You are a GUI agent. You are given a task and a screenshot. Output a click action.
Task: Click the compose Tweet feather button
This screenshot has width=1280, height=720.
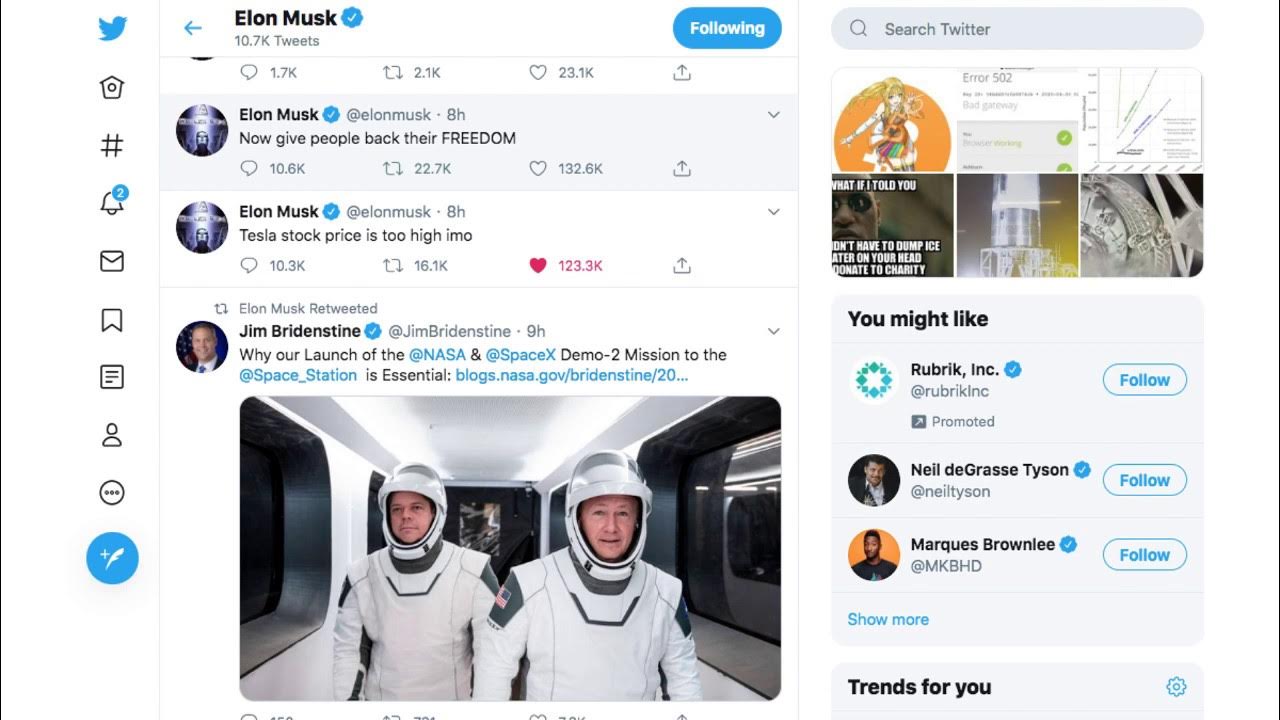[112, 558]
